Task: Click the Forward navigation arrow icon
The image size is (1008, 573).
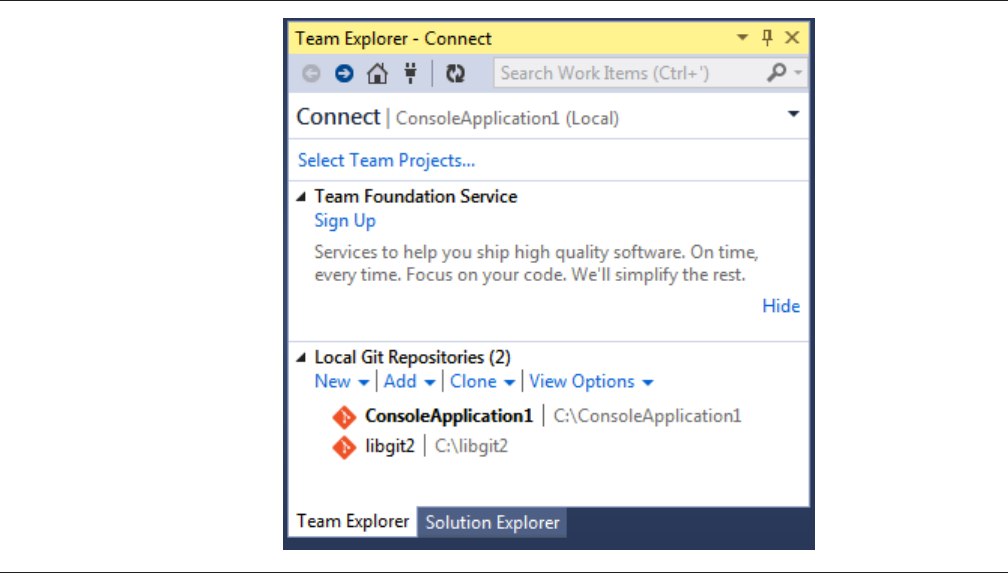Action: coord(344,73)
